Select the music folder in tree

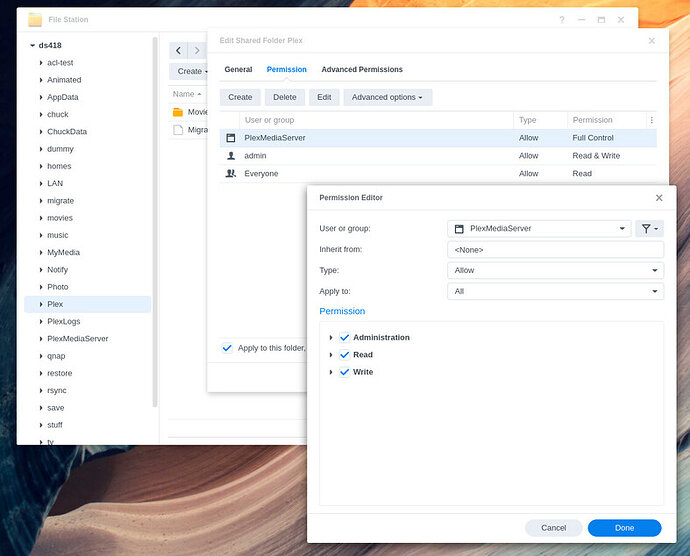pos(58,236)
